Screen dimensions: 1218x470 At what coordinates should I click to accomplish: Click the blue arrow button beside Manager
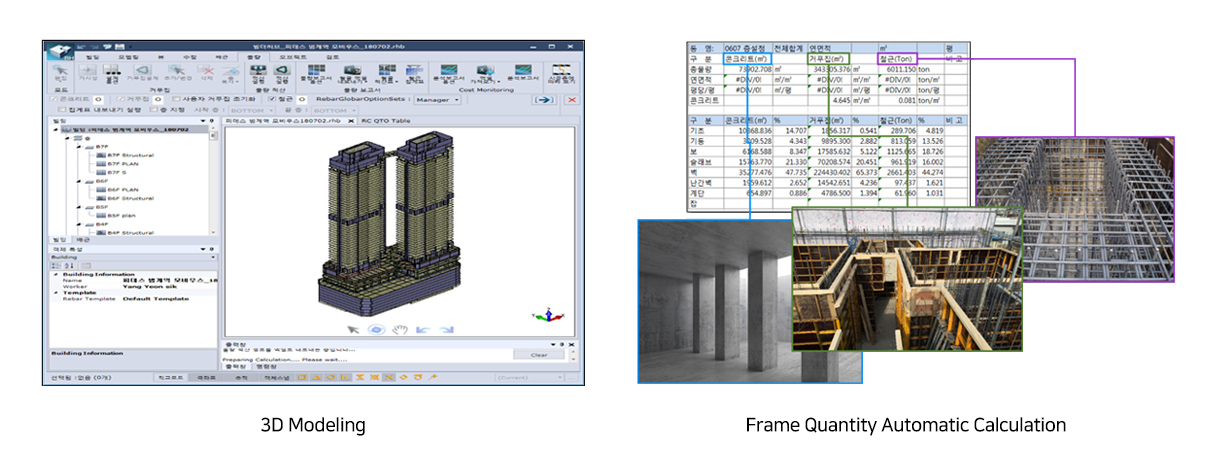tap(544, 100)
